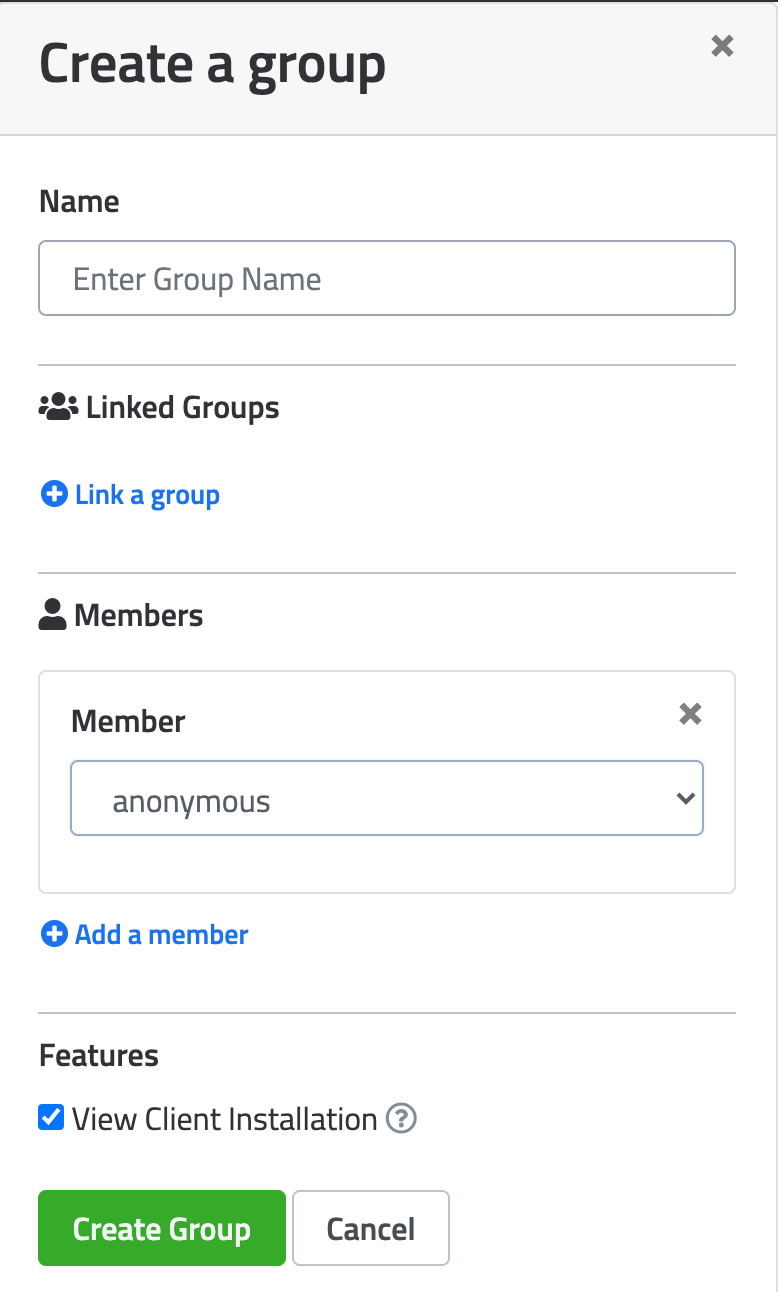The image size is (778, 1292).
Task: Click the Enter Group Name field
Action: coord(386,279)
